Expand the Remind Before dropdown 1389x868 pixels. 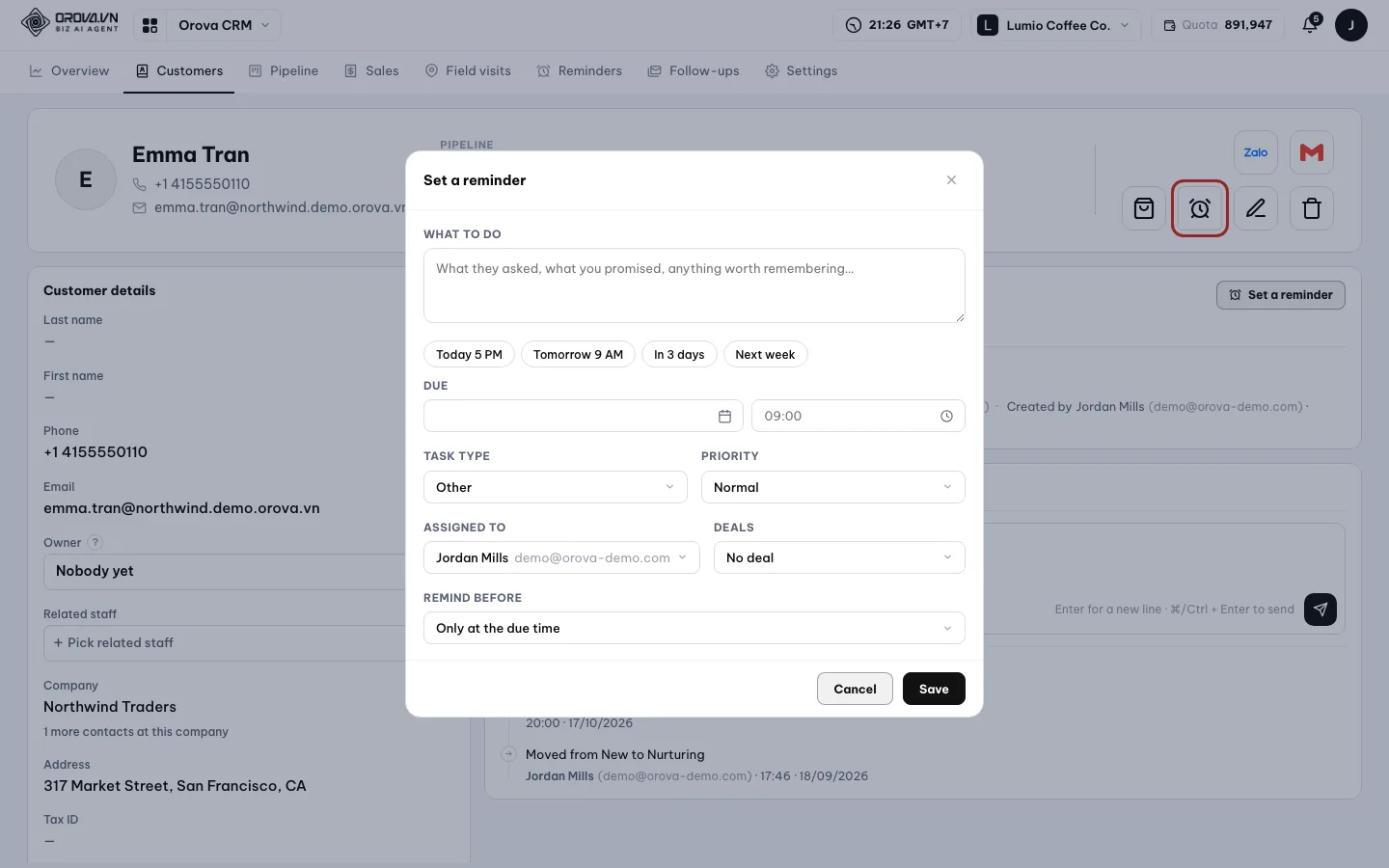click(694, 628)
